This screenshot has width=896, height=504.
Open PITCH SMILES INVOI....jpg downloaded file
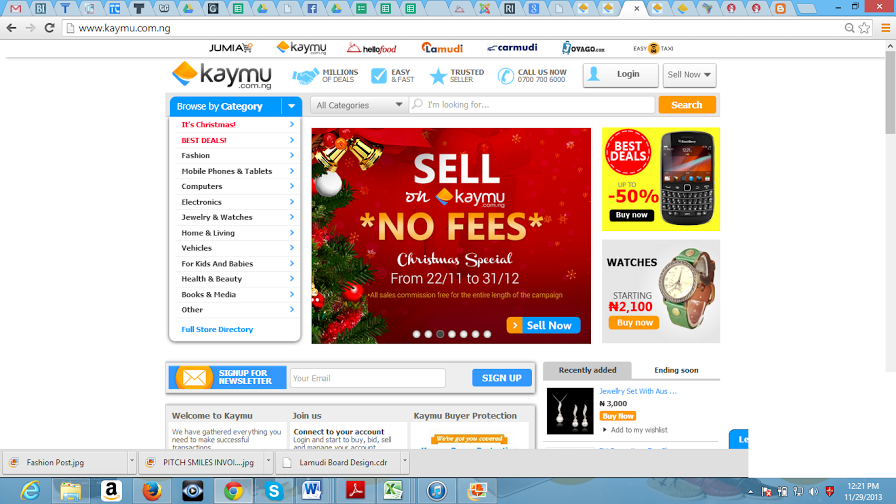[x=203, y=462]
